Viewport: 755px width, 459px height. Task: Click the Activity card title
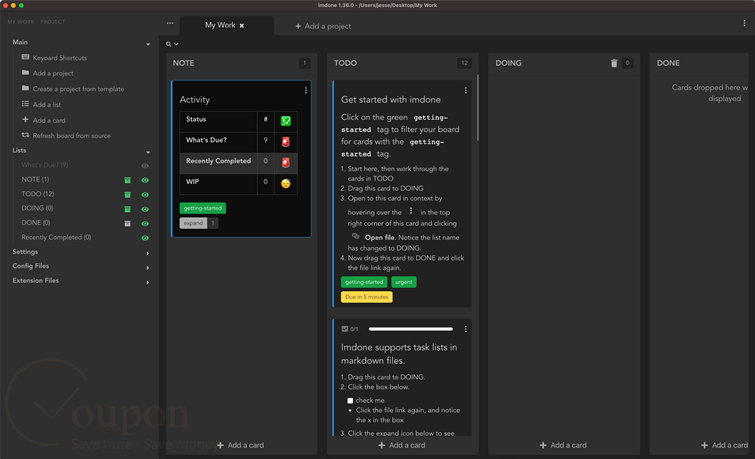pos(195,100)
